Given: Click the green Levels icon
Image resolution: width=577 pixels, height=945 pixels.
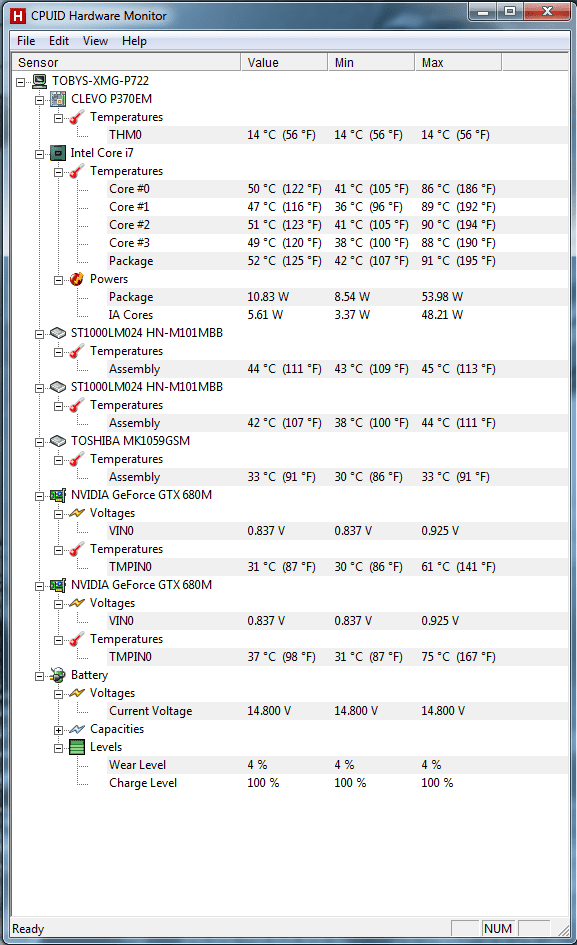Looking at the screenshot, I should click(x=77, y=747).
